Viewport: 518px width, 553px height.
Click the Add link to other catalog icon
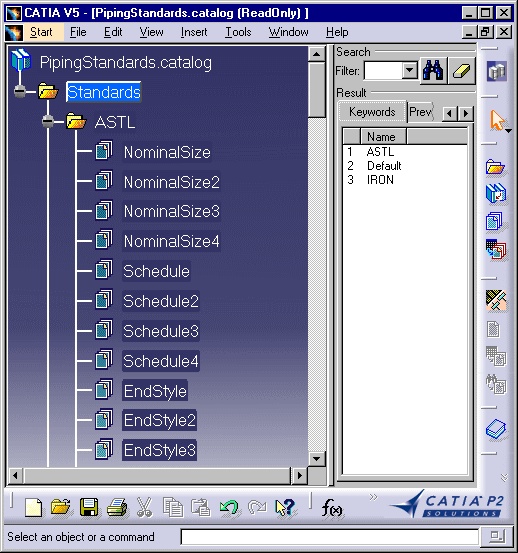click(496, 193)
